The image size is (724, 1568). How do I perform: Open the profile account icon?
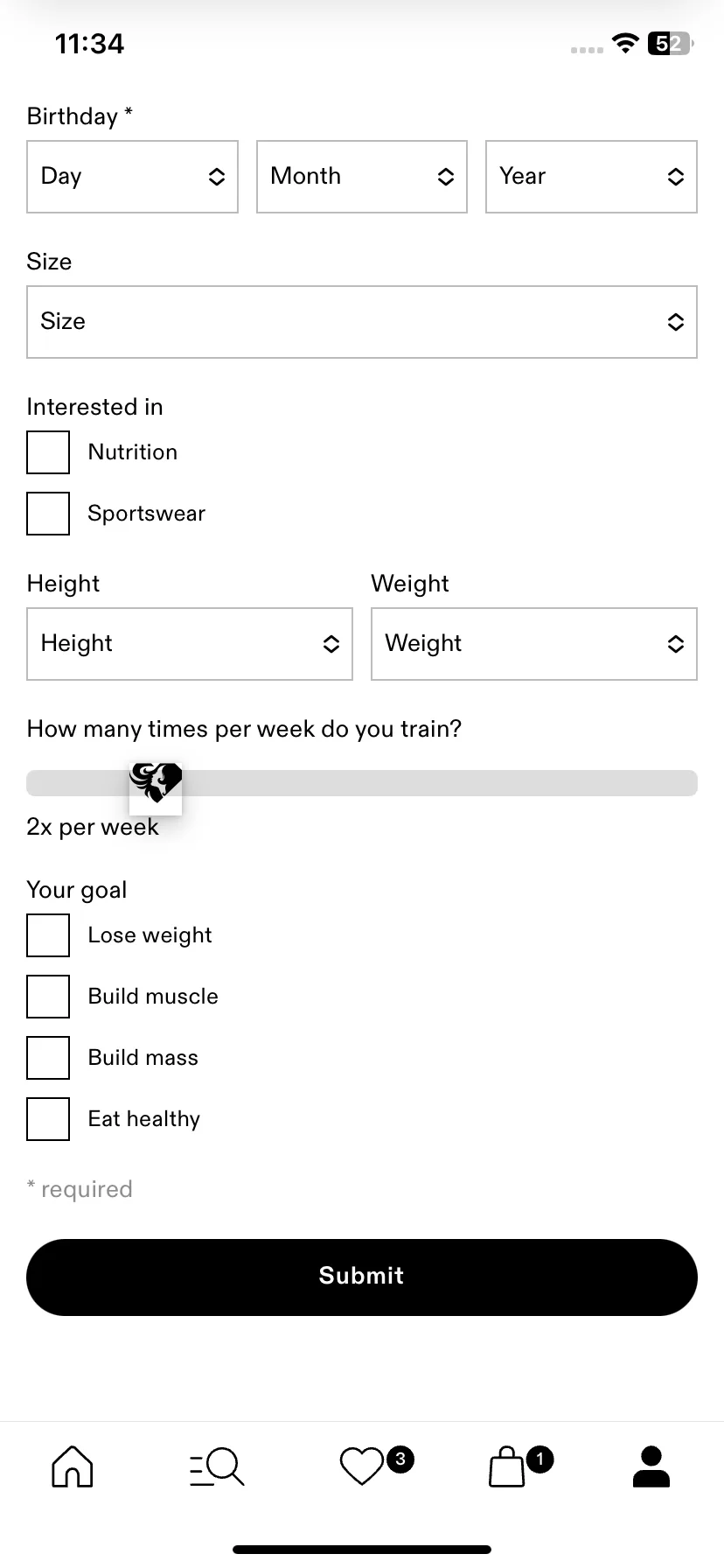click(x=651, y=1466)
